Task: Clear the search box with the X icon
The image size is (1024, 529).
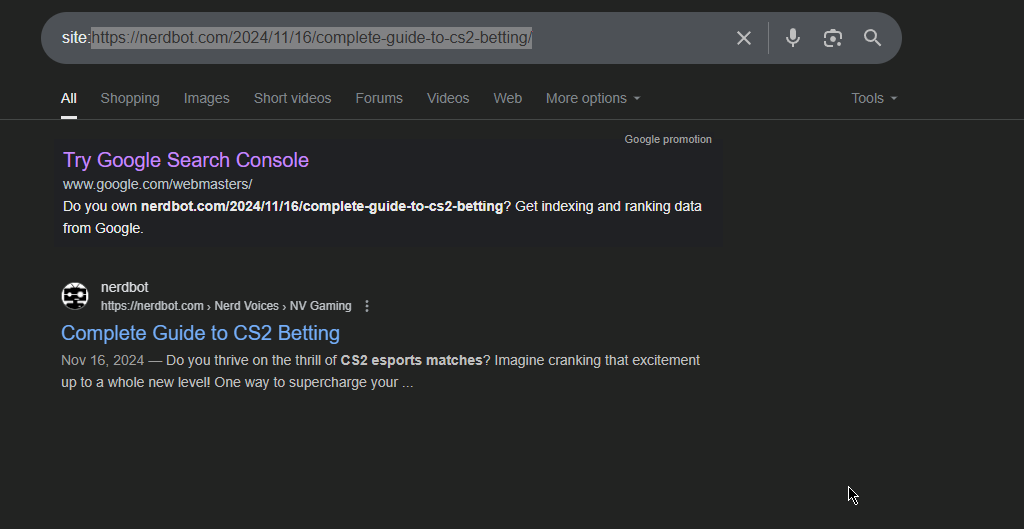Action: [x=743, y=38]
